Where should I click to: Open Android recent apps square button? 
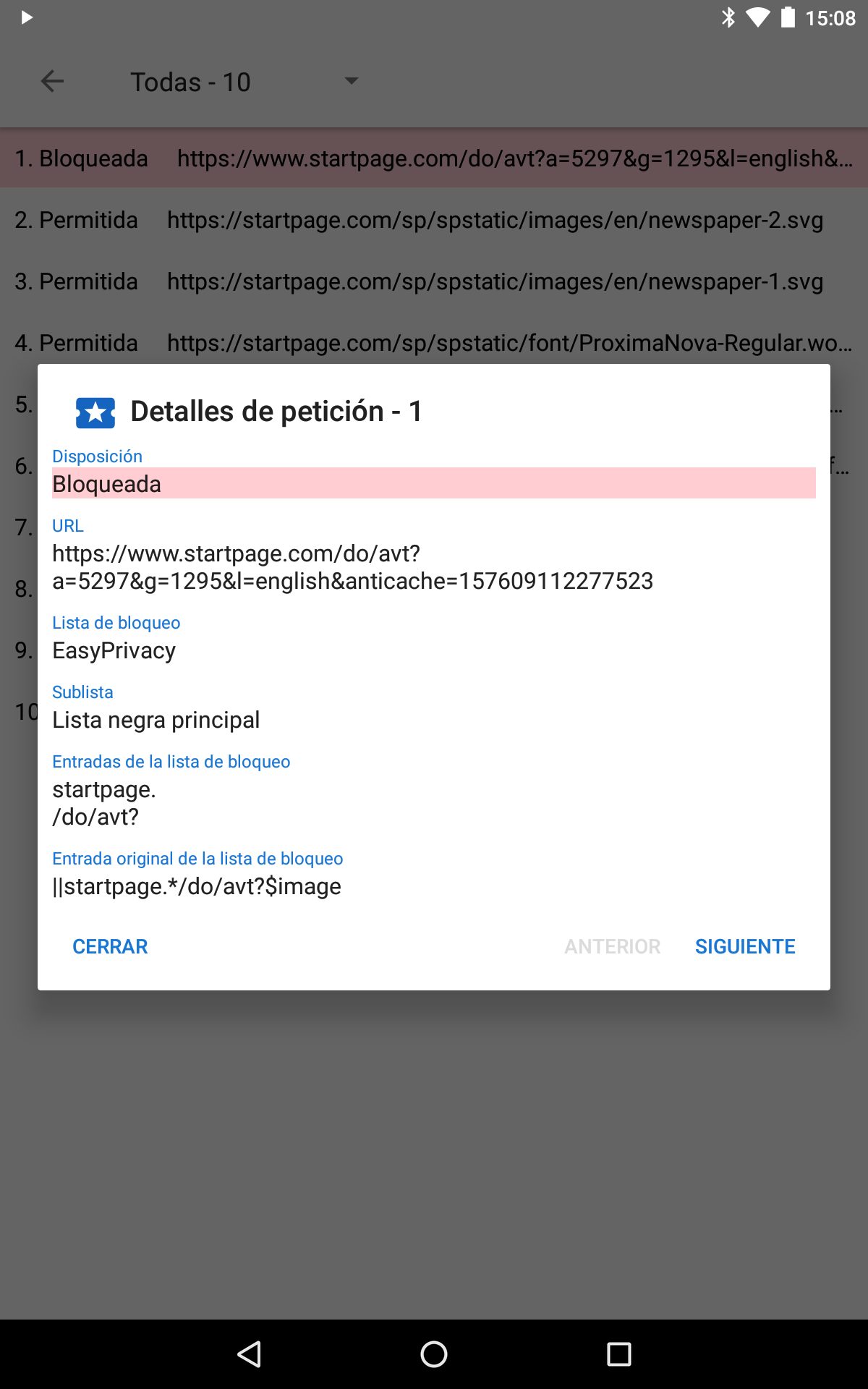(618, 1354)
